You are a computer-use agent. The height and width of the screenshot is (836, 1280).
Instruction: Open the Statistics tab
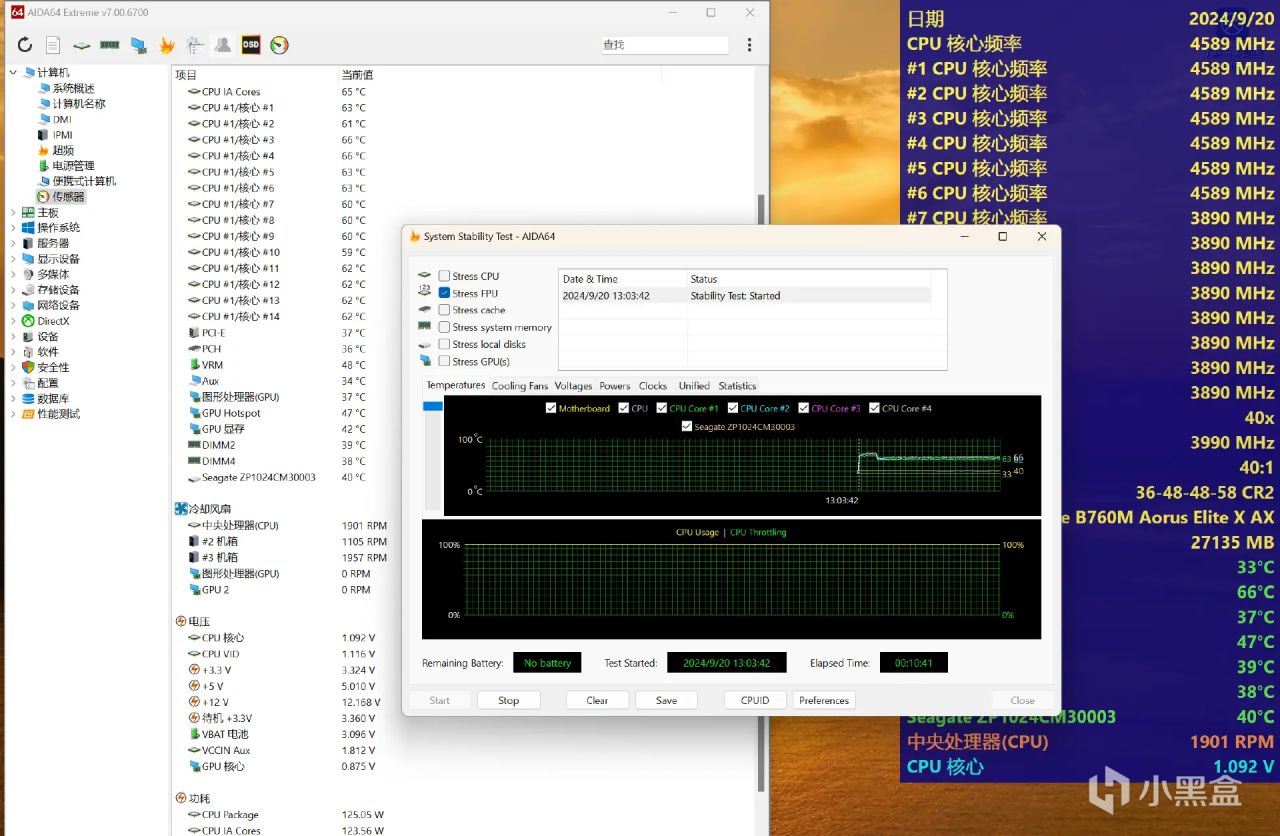click(x=737, y=386)
